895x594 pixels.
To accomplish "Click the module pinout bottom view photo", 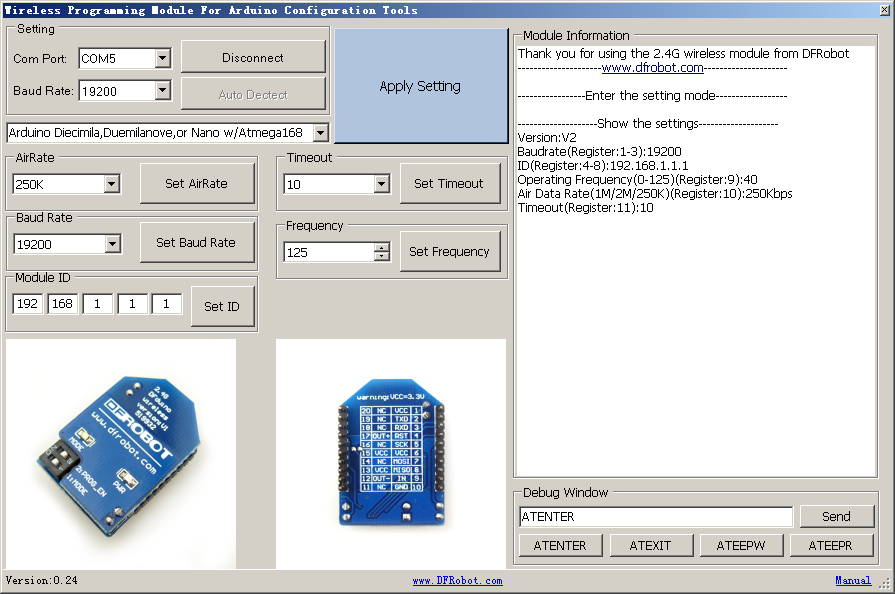I will (391, 454).
